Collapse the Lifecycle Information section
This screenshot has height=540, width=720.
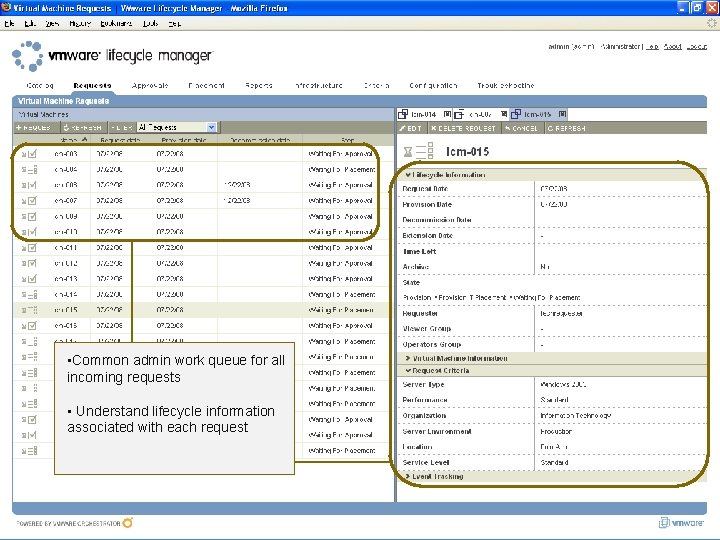click(408, 175)
